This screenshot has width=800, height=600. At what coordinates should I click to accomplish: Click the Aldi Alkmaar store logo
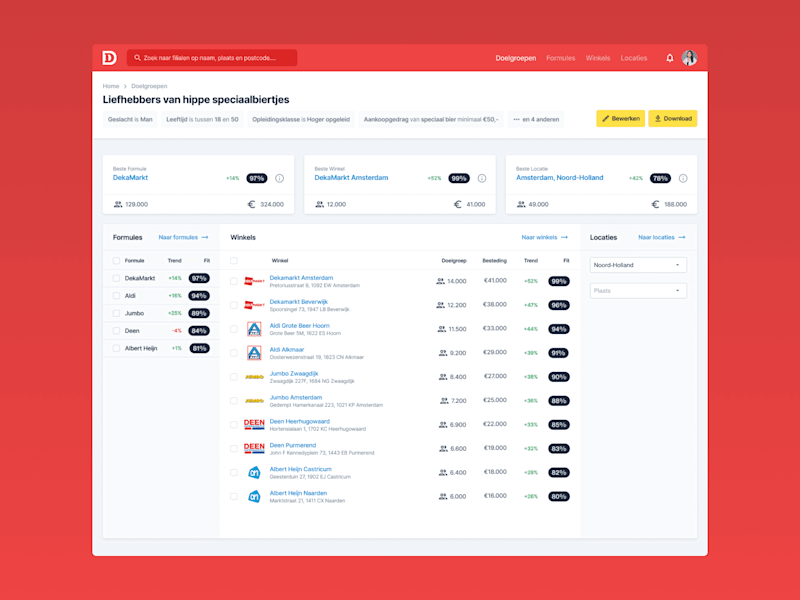[x=254, y=353]
